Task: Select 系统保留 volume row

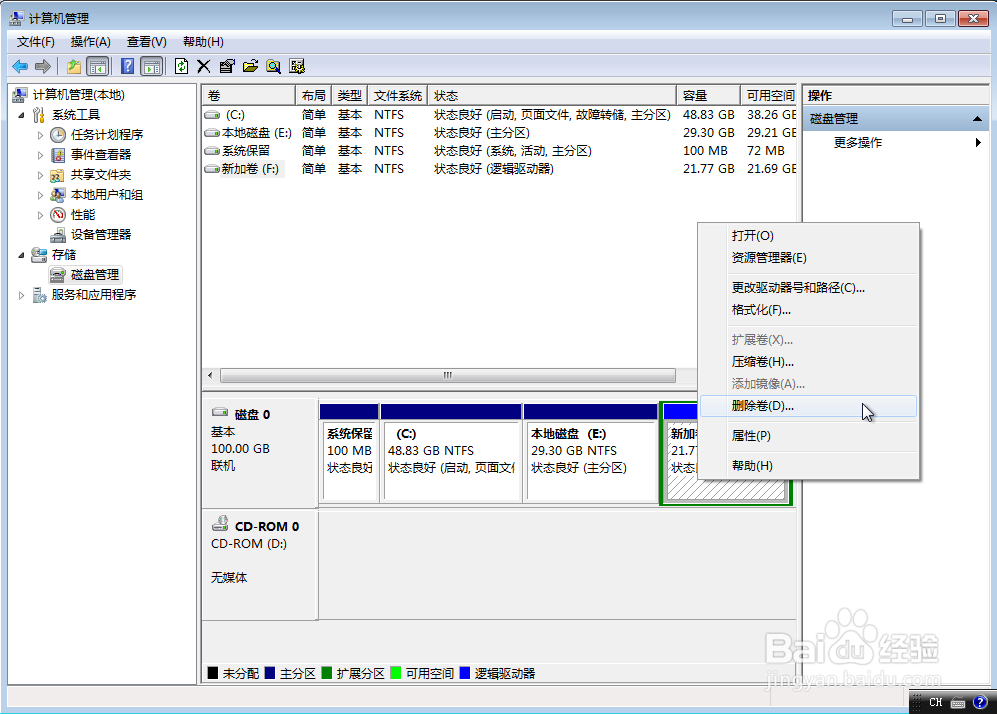Action: (499, 151)
